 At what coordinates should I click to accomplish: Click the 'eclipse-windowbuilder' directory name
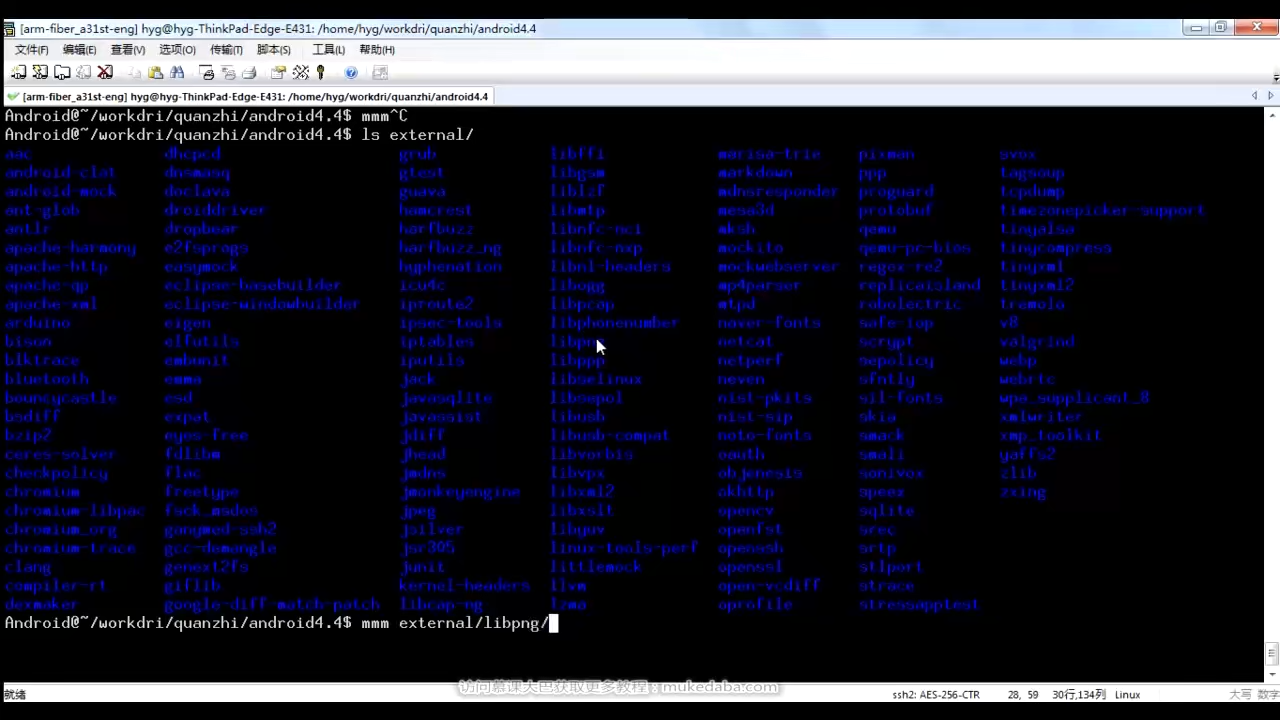(262, 303)
